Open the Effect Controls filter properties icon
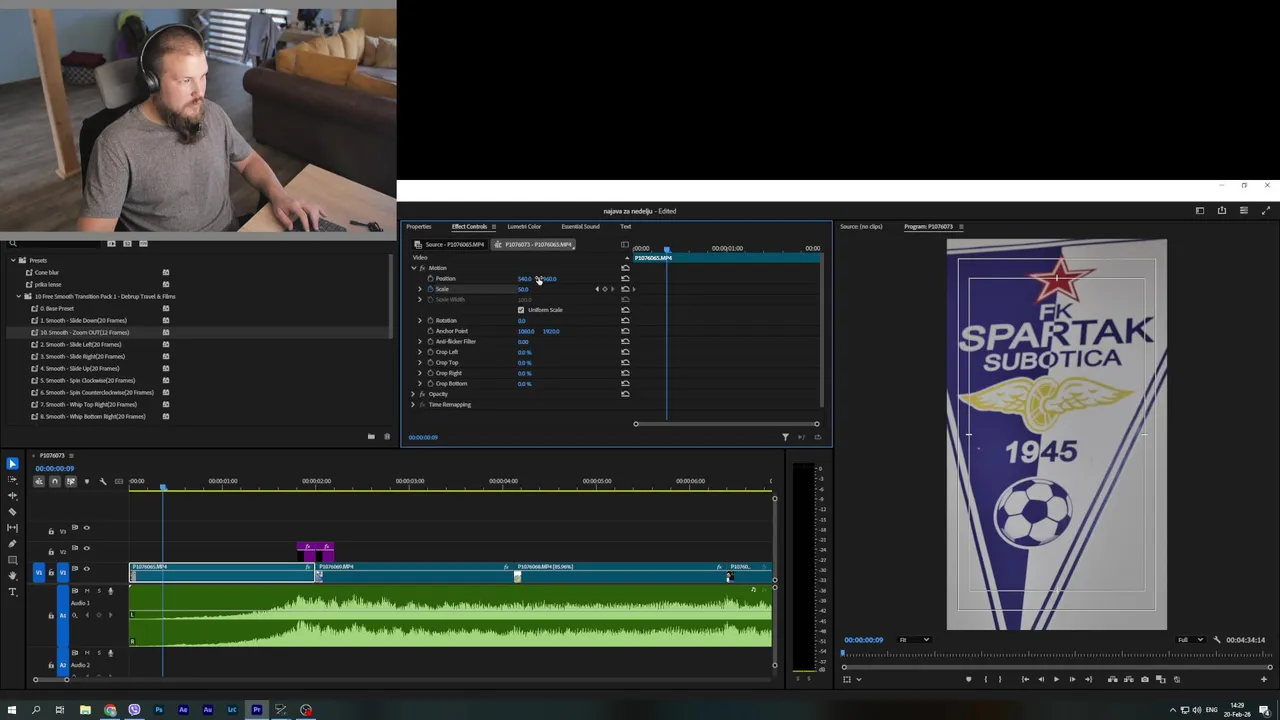The width and height of the screenshot is (1280, 720). [x=785, y=437]
